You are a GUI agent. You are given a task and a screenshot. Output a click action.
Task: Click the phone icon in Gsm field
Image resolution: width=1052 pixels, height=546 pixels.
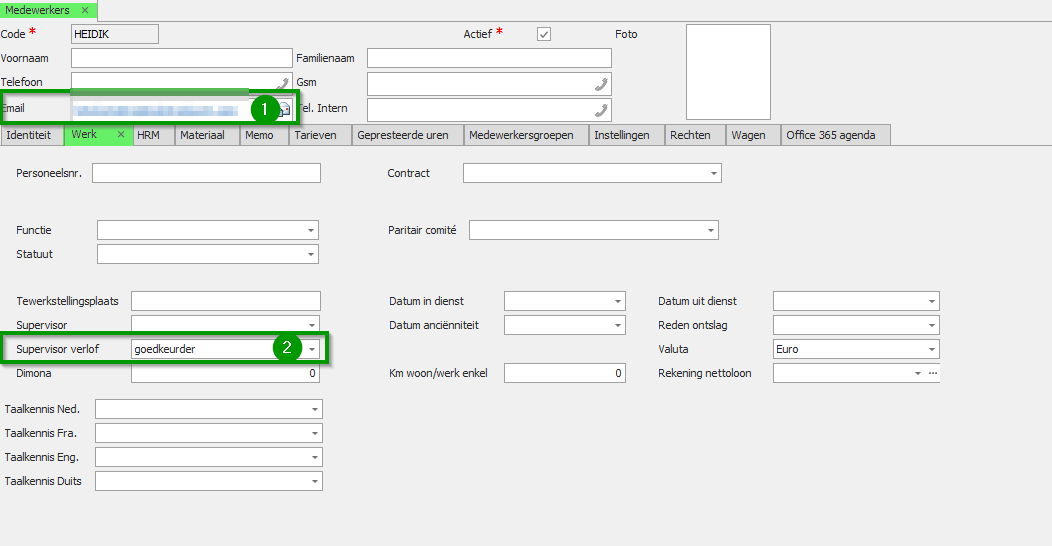point(601,84)
